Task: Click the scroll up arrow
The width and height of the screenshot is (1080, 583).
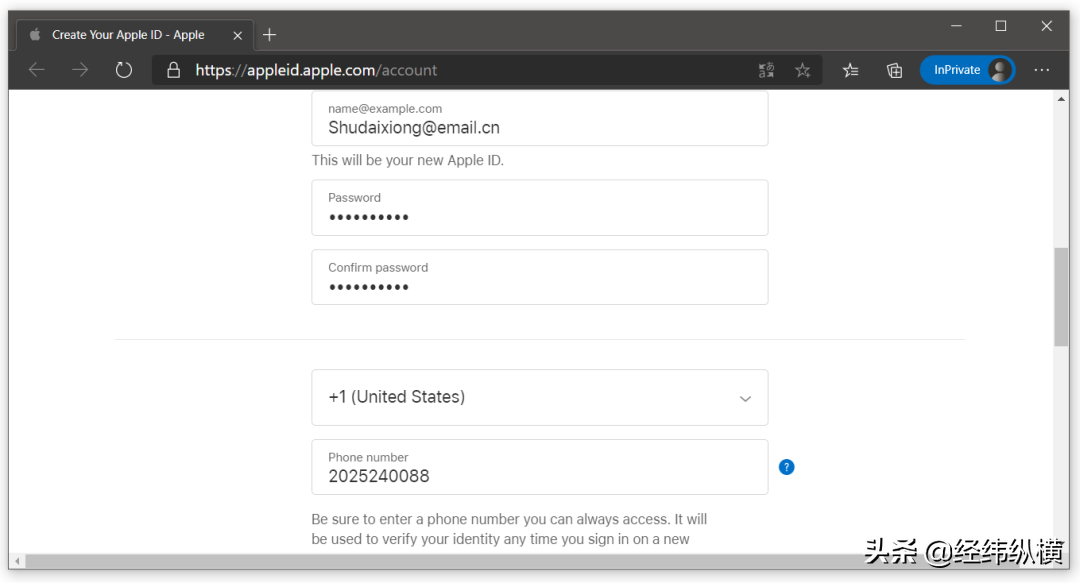Action: (x=1061, y=99)
